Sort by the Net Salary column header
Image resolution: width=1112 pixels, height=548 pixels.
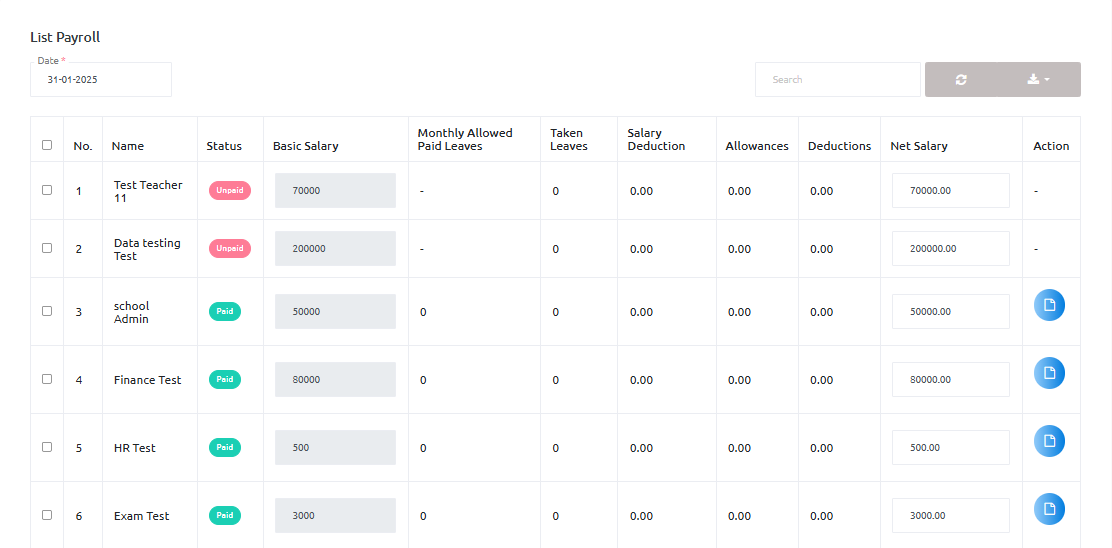[x=918, y=146]
